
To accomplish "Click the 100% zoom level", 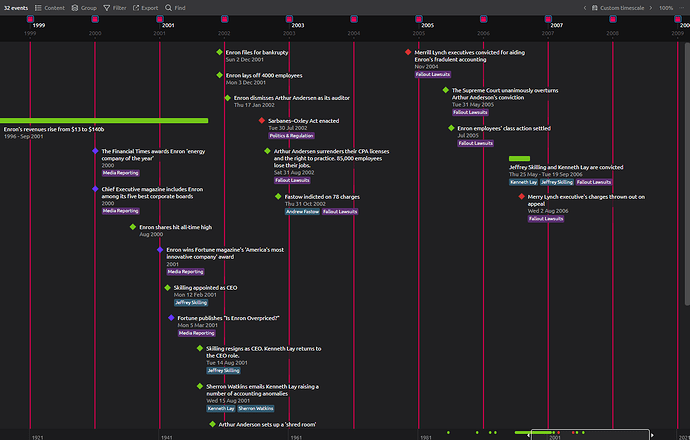I will click(x=666, y=8).
